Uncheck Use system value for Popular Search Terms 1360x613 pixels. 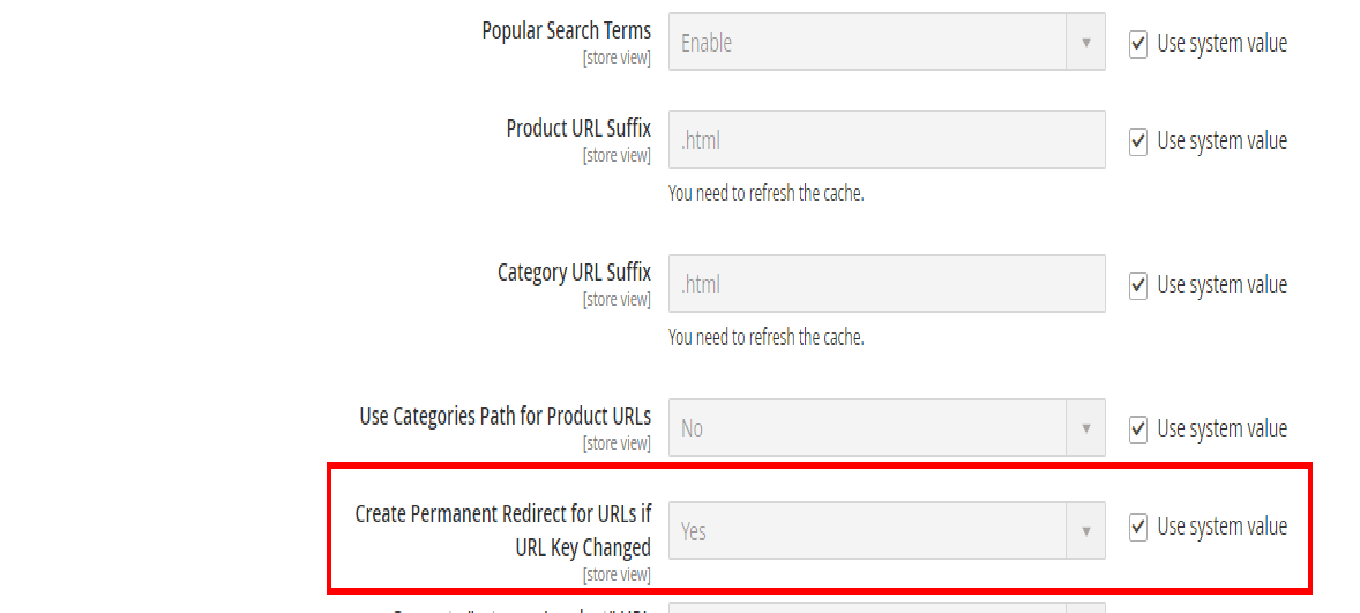tap(1138, 44)
